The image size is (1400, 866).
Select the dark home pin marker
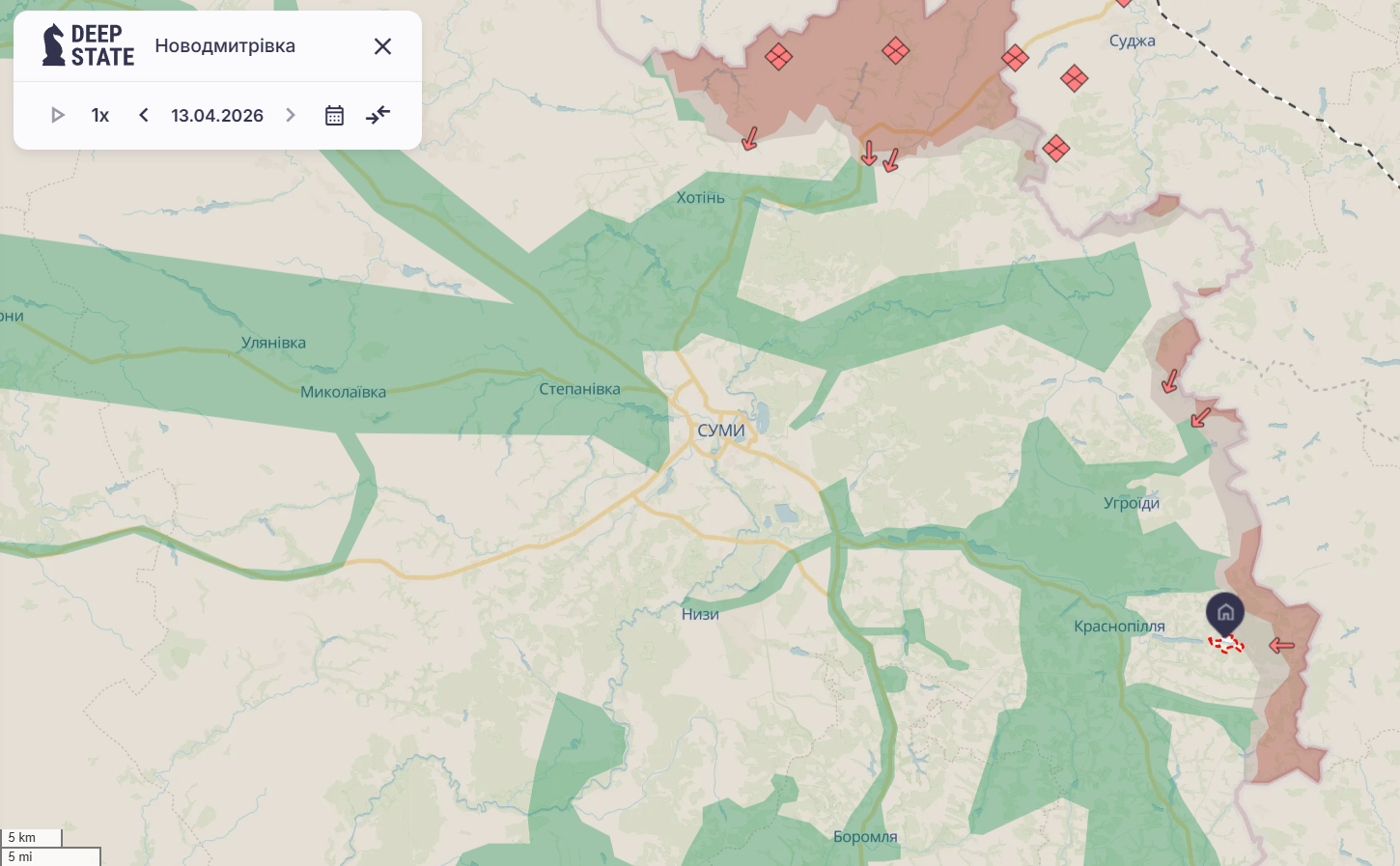coord(1224,613)
